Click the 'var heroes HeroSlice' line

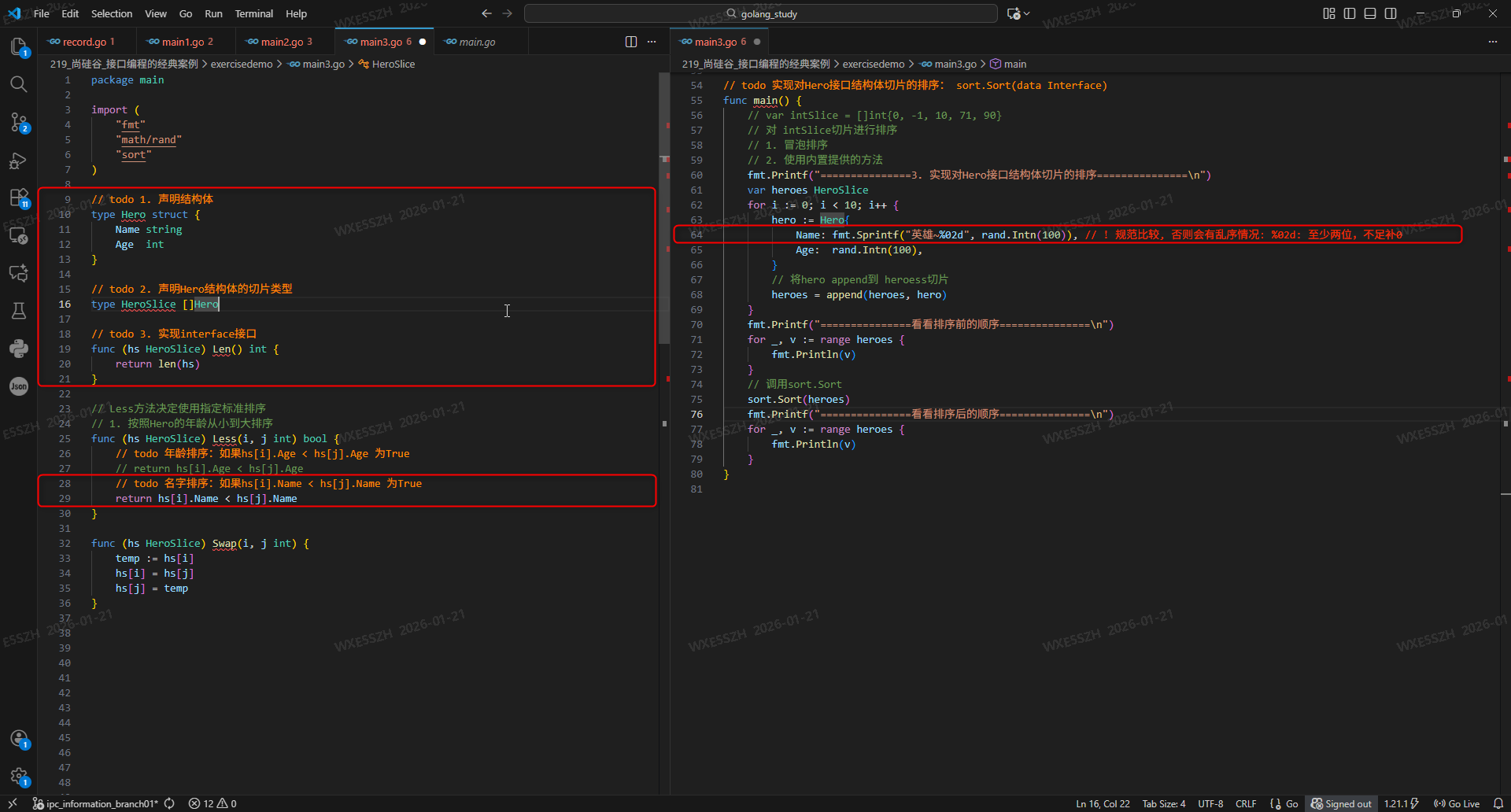click(x=808, y=190)
